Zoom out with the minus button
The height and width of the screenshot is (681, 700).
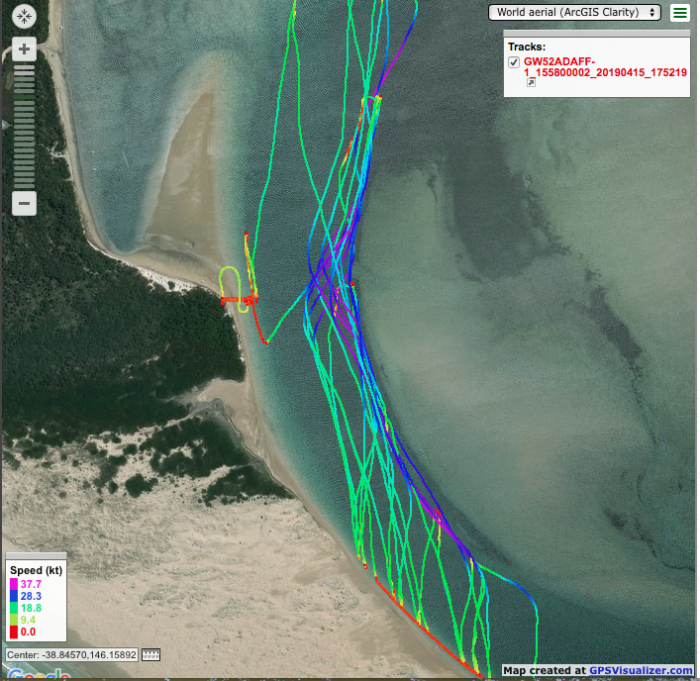coord(25,203)
